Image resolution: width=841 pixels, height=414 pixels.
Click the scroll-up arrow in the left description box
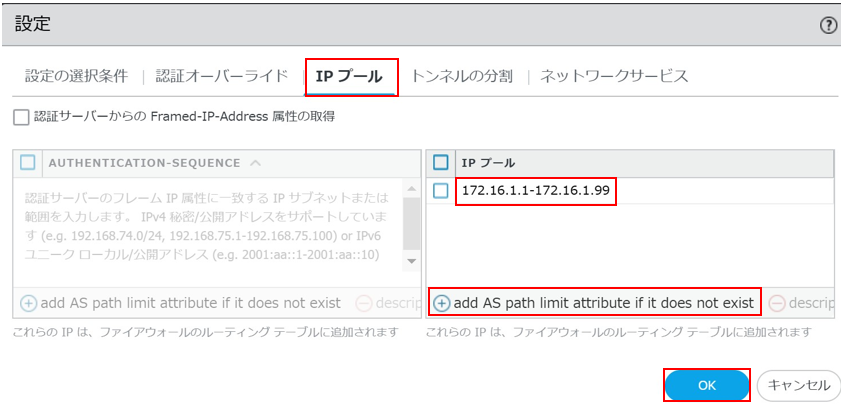pos(410,186)
